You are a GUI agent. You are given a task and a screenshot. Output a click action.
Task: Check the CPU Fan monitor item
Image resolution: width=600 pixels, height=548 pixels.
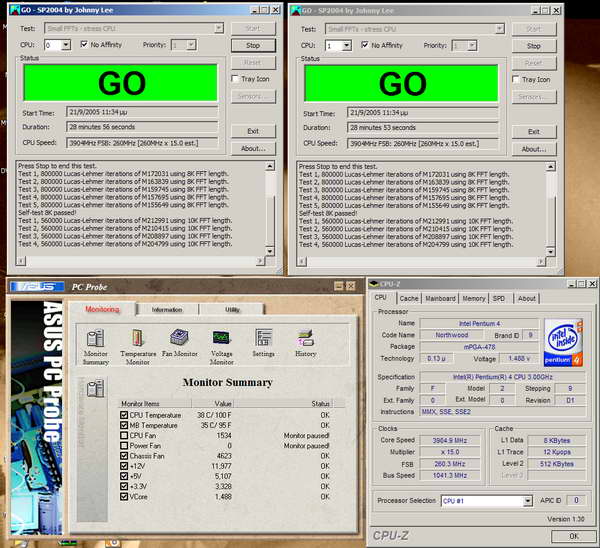(124, 435)
